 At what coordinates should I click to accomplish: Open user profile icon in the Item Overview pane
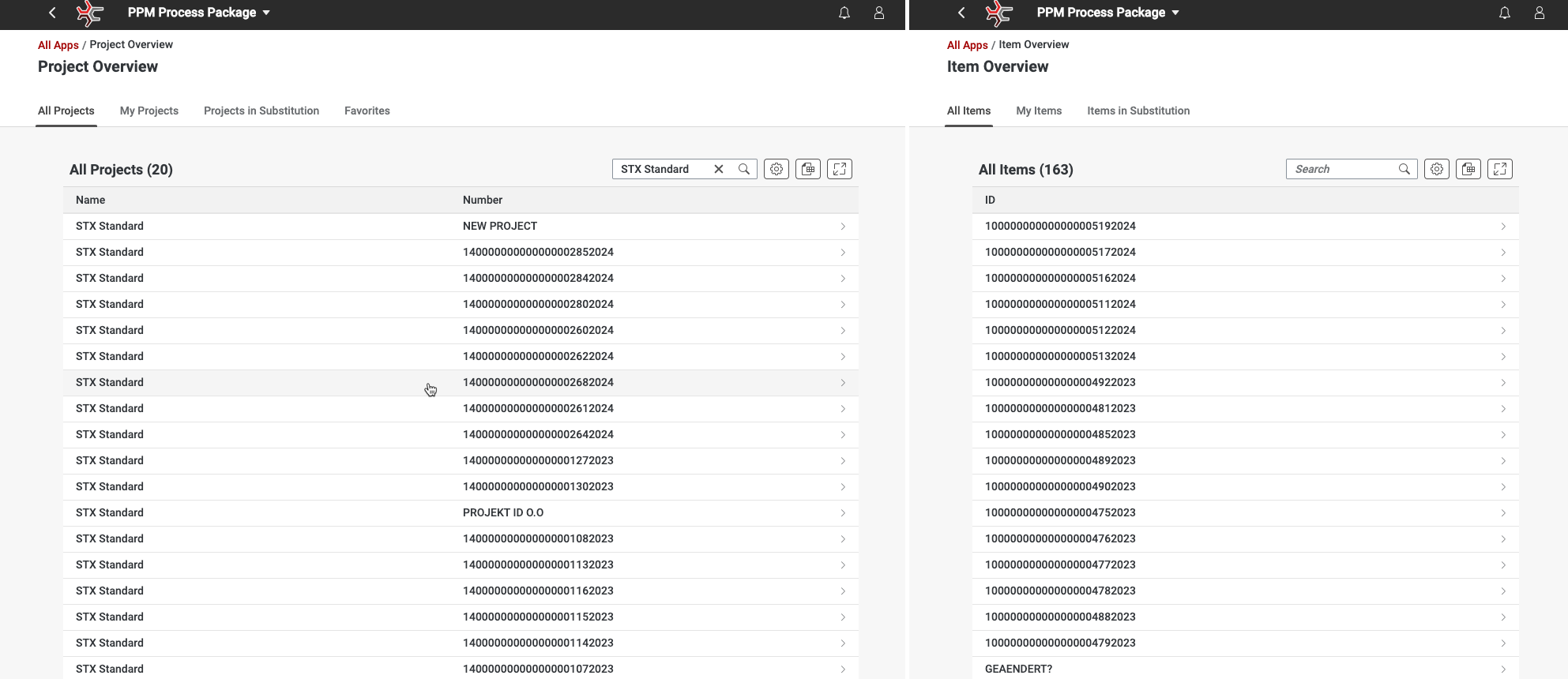(x=1539, y=13)
